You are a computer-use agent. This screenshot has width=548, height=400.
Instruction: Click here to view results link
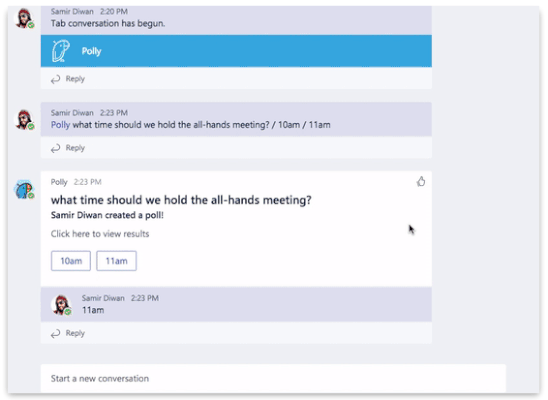100,234
